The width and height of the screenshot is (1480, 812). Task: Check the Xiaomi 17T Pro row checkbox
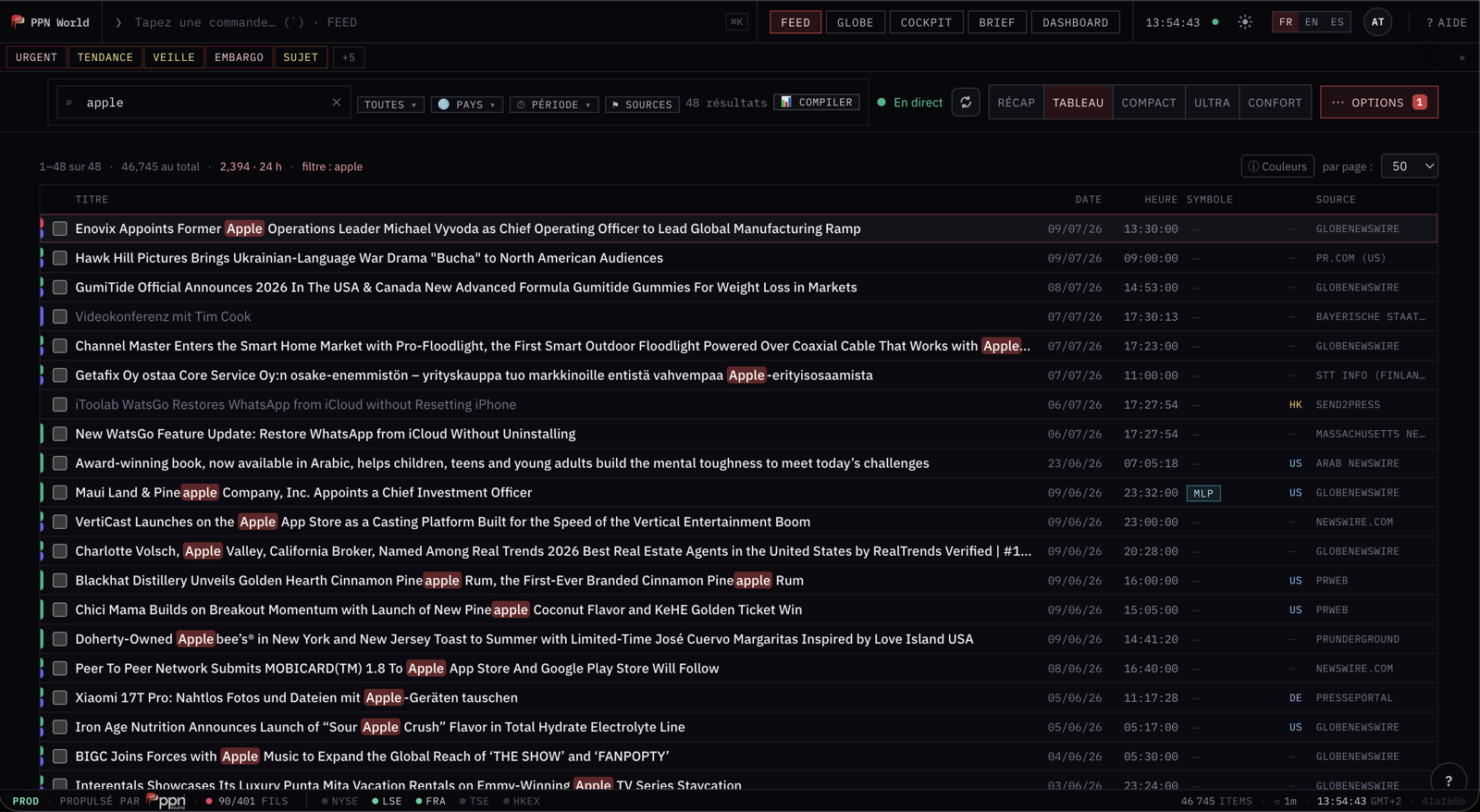[x=60, y=698]
